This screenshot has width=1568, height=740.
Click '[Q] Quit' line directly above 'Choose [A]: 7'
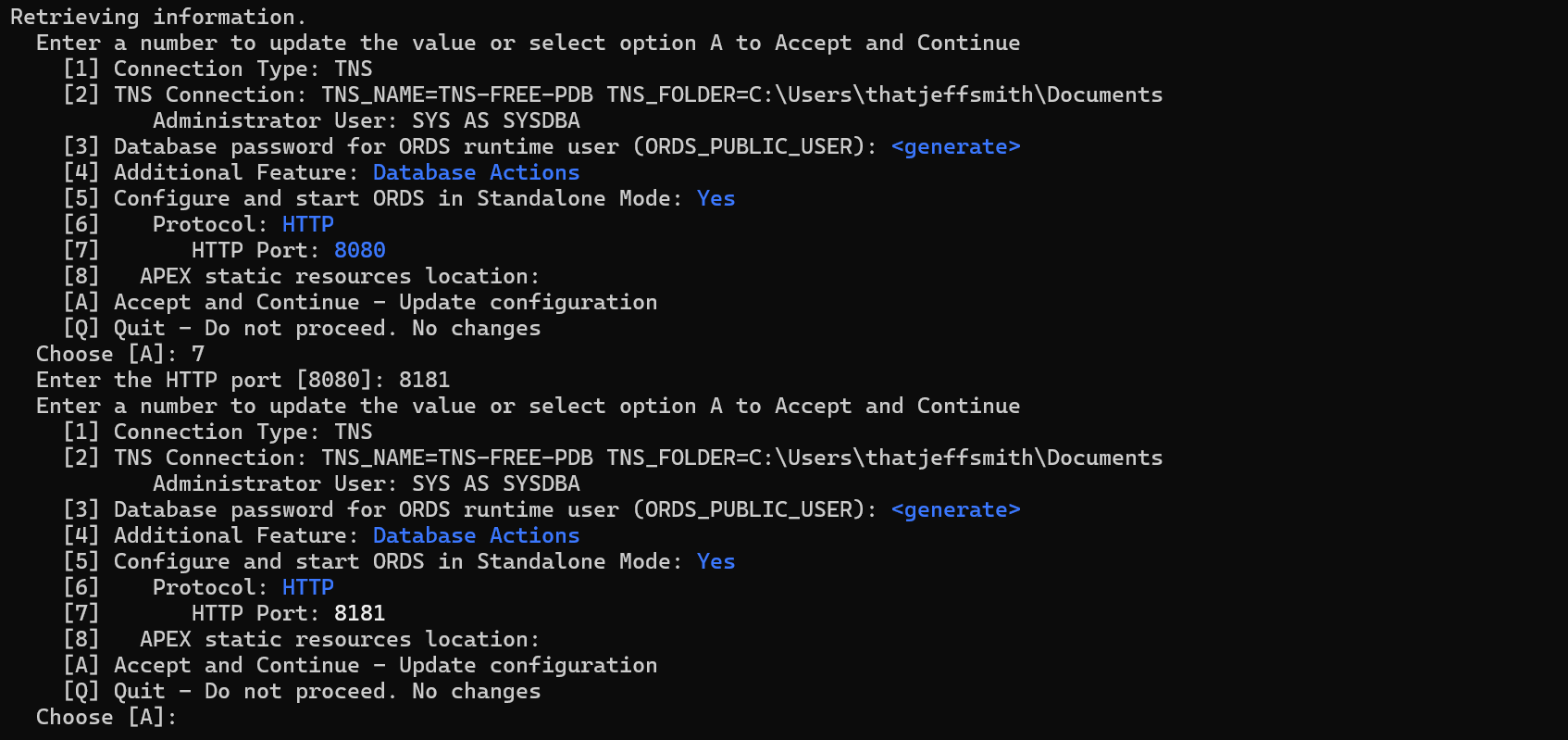click(302, 328)
